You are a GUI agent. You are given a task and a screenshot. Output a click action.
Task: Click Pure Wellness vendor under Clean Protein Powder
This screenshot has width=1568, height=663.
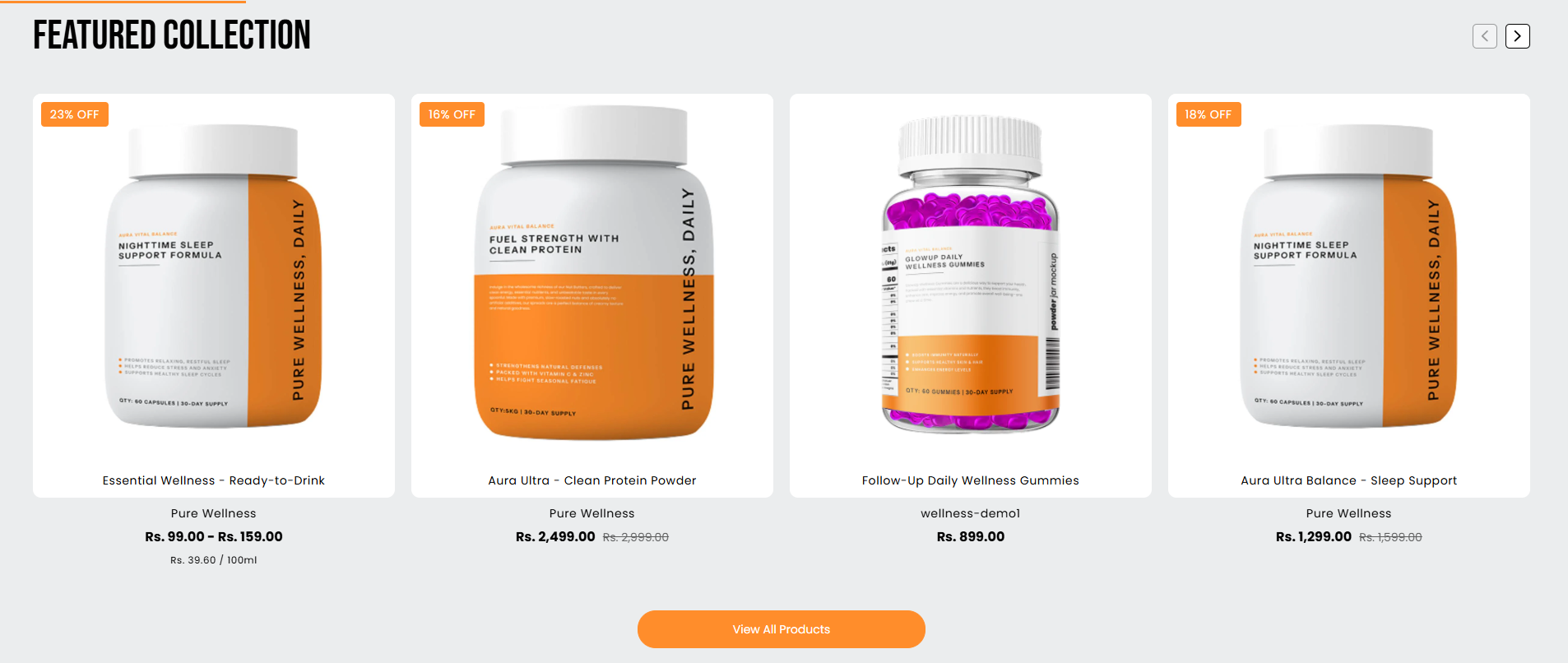point(592,513)
